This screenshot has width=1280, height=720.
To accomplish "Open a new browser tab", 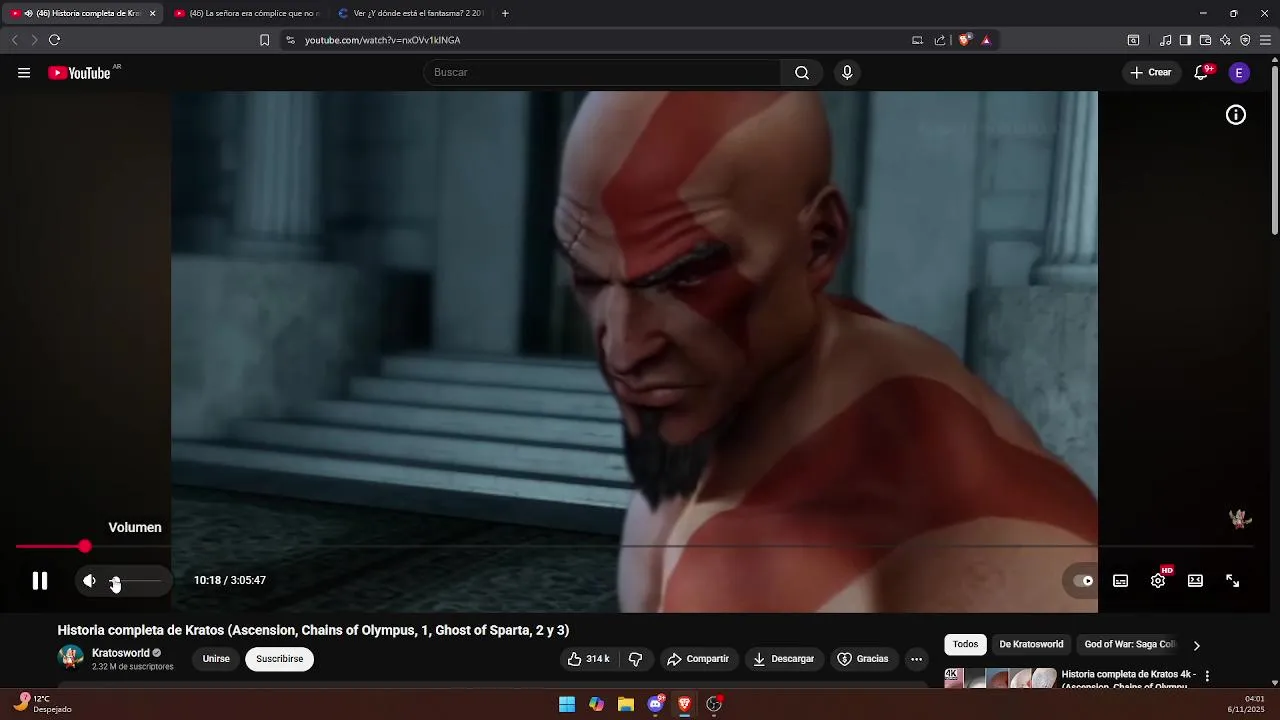I will click(505, 13).
